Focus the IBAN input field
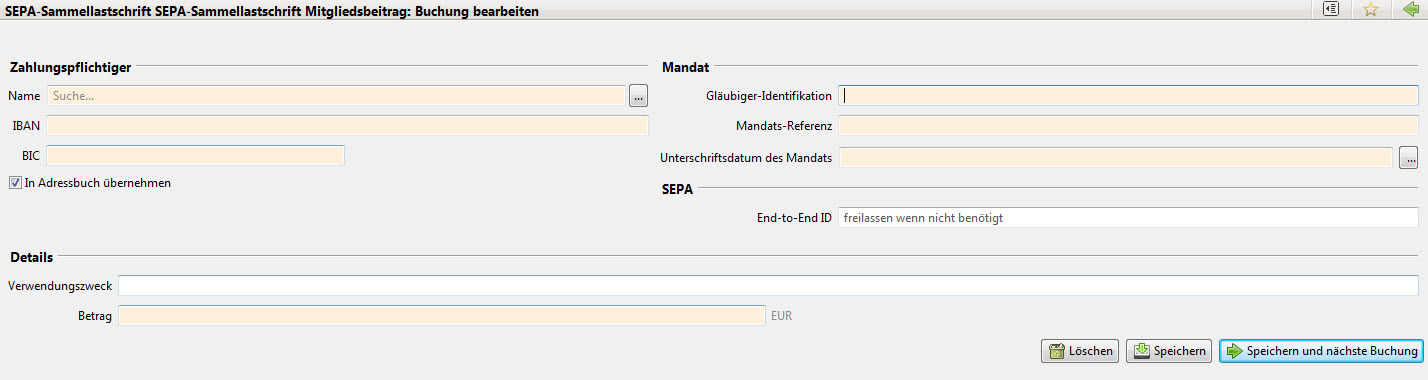The width and height of the screenshot is (1428, 380). pyautogui.click(x=347, y=125)
